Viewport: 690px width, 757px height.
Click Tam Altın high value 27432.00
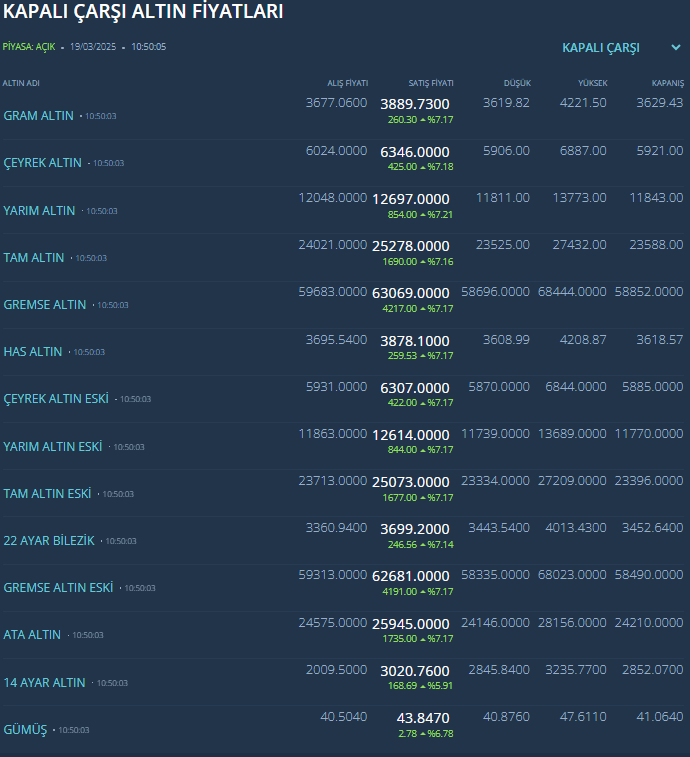(x=579, y=245)
